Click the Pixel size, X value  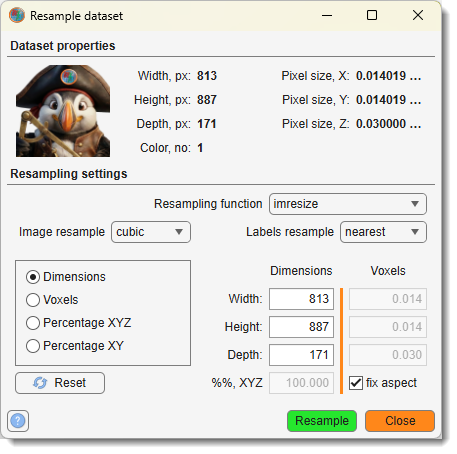pos(389,76)
